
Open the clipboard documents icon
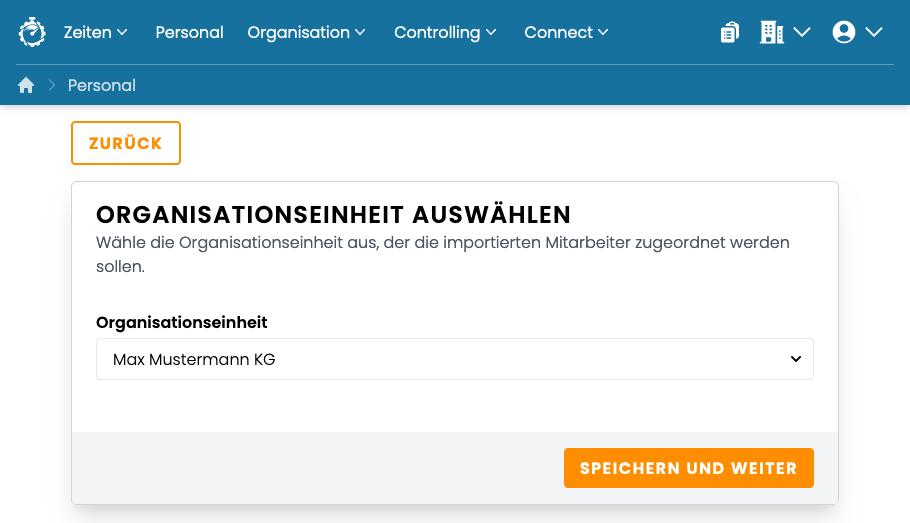[x=730, y=33]
